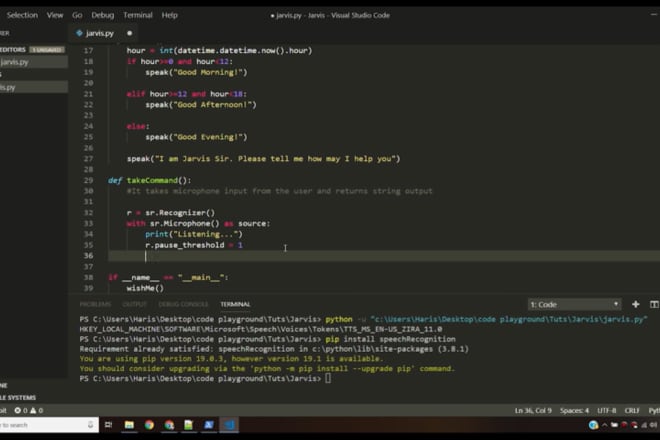Click the comment line in takeCommand
Viewport: 660px width, 440px height.
pos(279,191)
